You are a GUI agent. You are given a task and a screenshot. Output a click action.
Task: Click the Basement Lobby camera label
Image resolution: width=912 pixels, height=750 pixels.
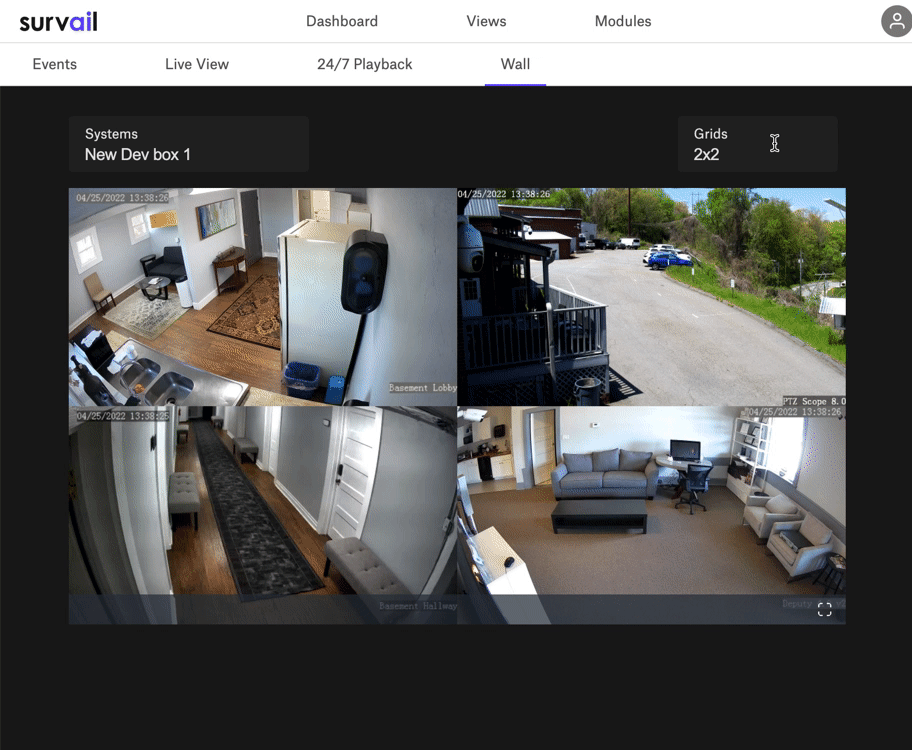[423, 388]
